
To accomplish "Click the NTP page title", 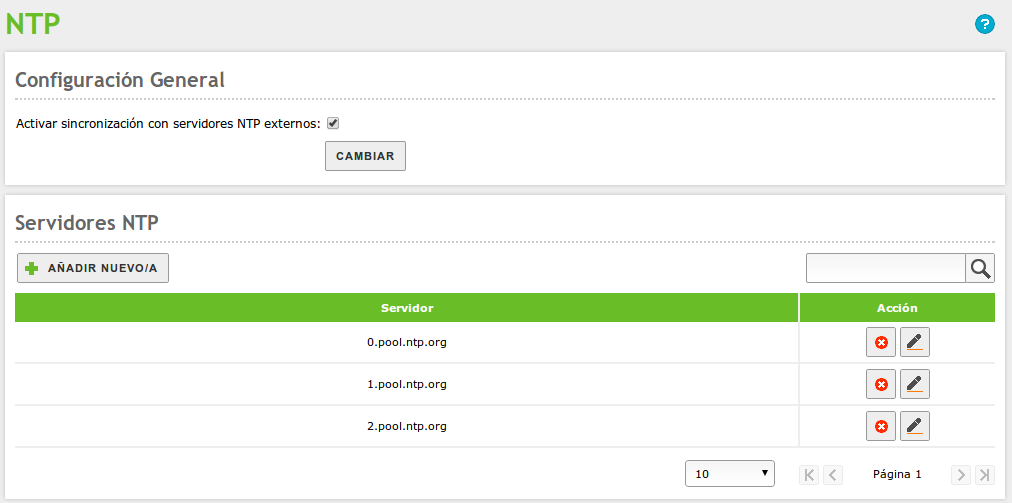I will click(x=33, y=25).
